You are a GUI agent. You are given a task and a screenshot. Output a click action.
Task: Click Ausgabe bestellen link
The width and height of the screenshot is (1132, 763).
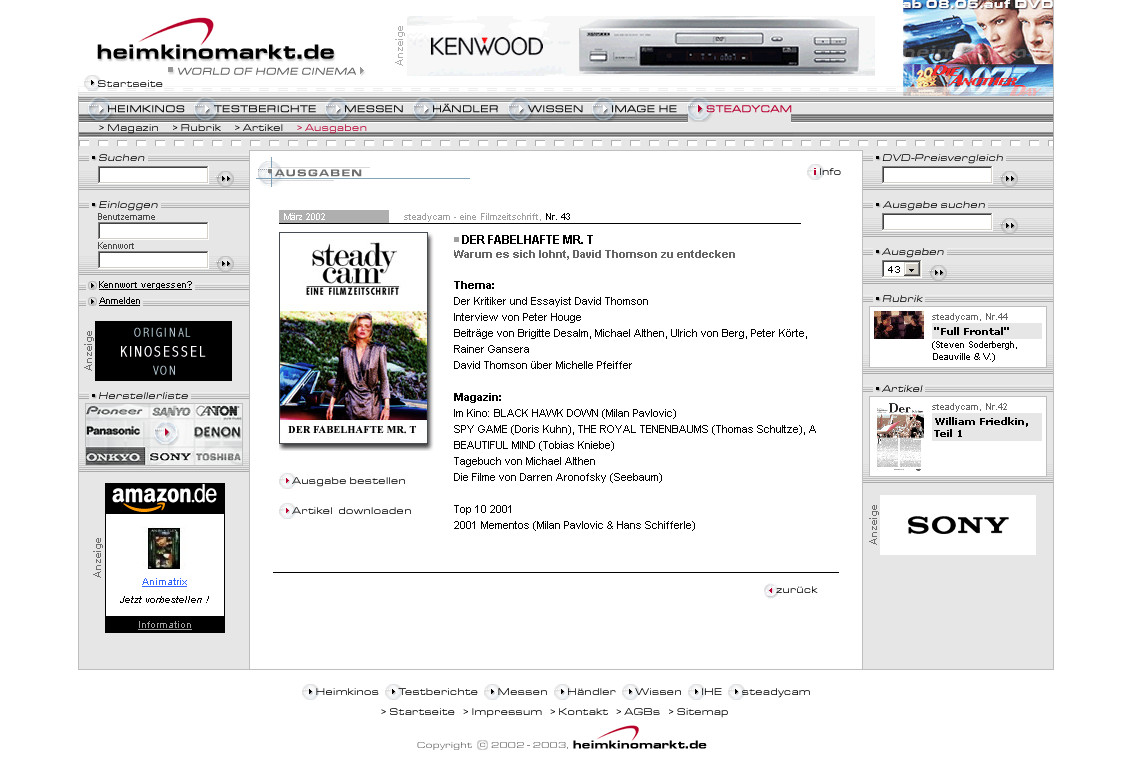click(344, 481)
